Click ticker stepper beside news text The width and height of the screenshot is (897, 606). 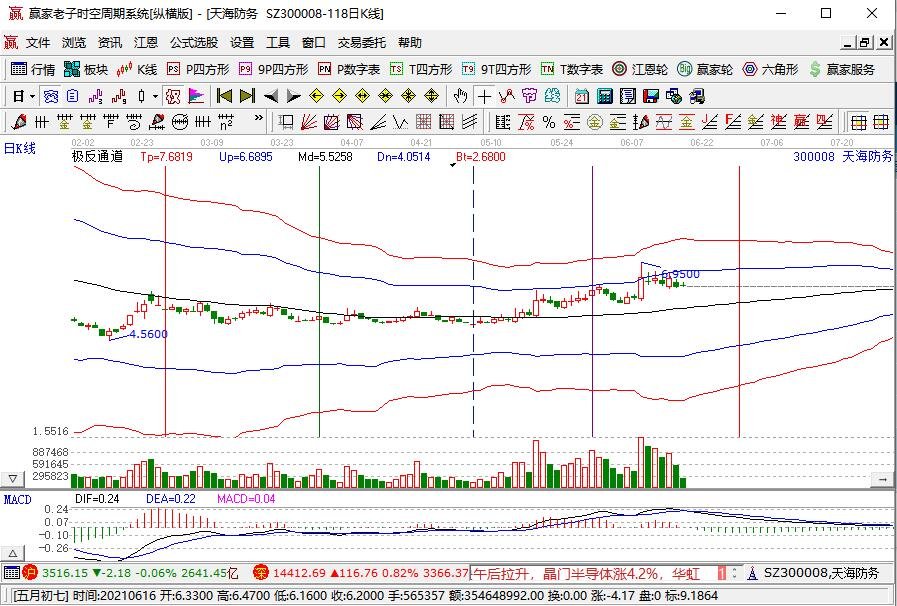(737, 573)
